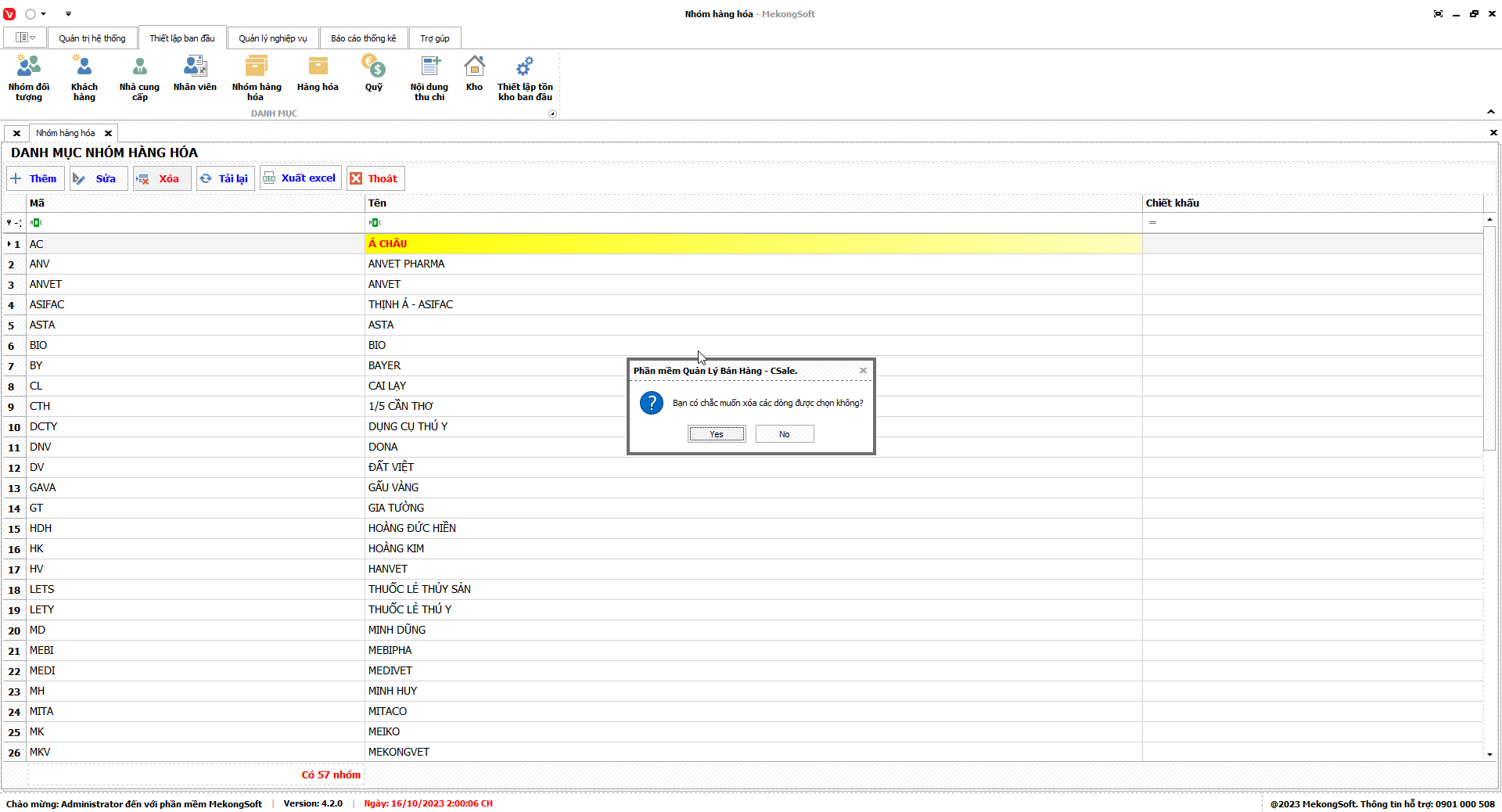Open Nội dung thu chi icon
The width and height of the screenshot is (1502, 812).
point(429,77)
